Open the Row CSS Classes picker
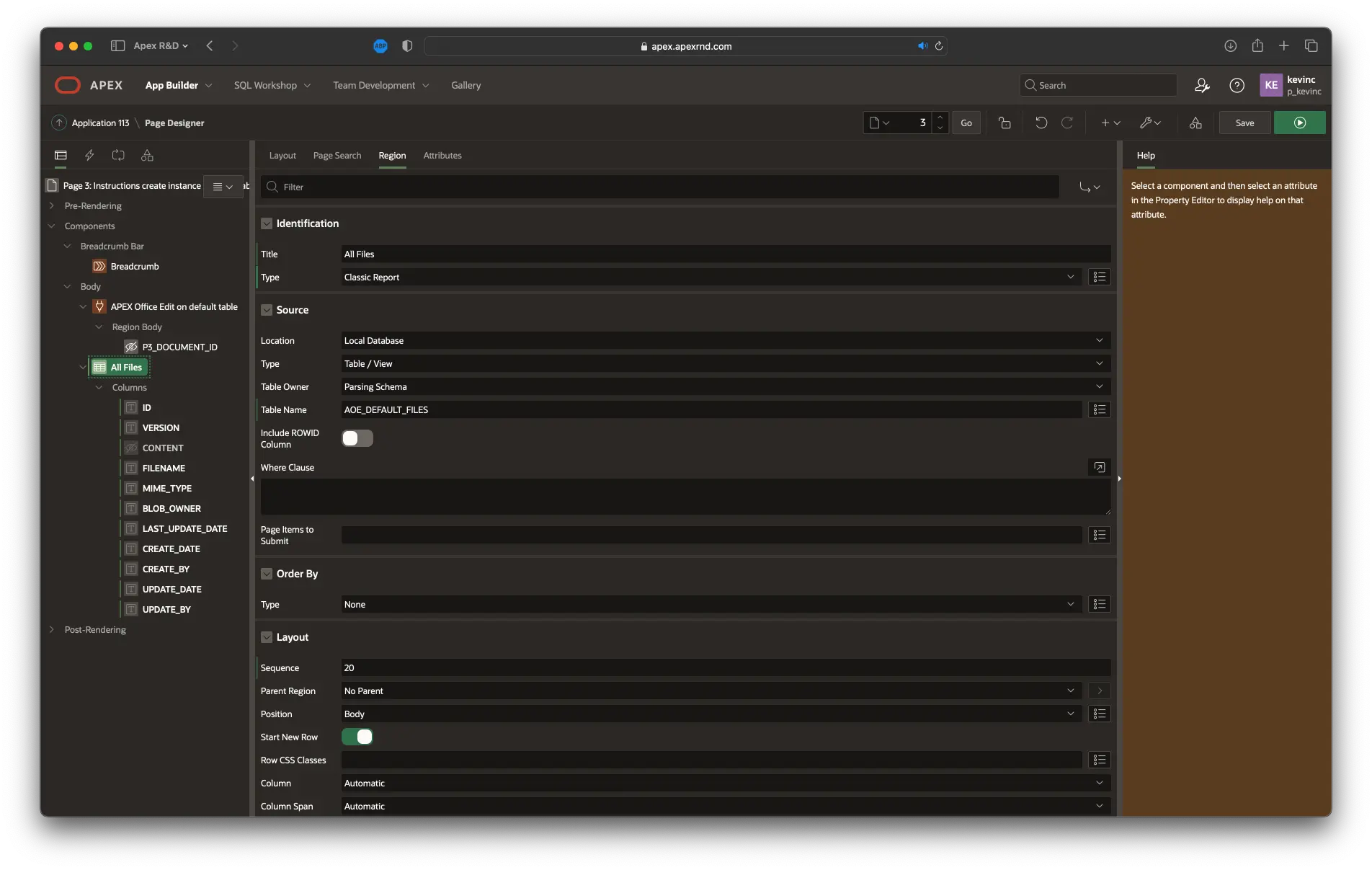Viewport: 1372px width, 870px height. pyautogui.click(x=1099, y=760)
